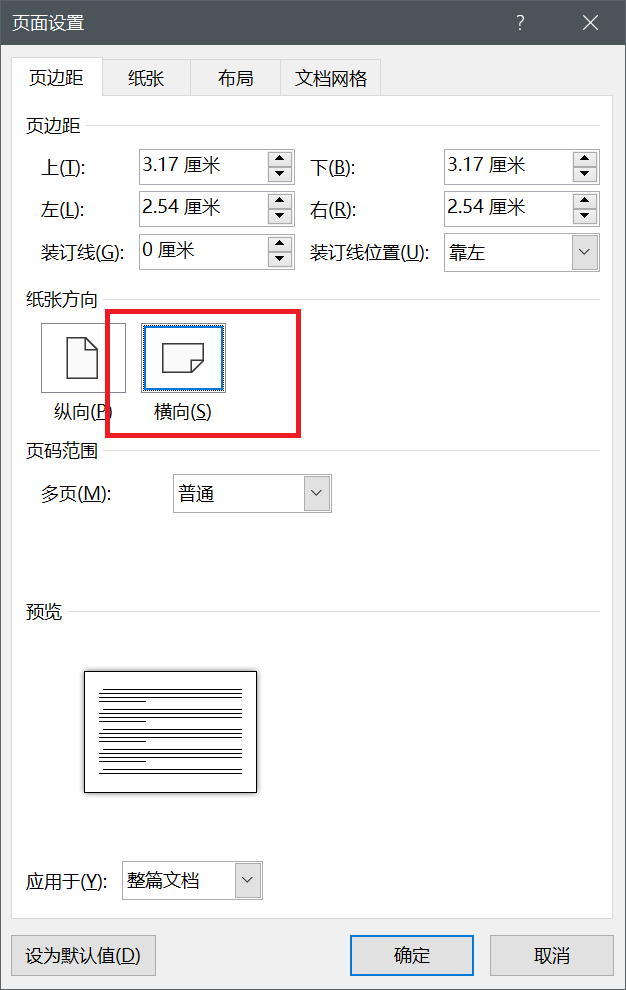Screen dimensions: 626x990
Task: Decrease the left margin 左(L) value
Action: point(280,216)
